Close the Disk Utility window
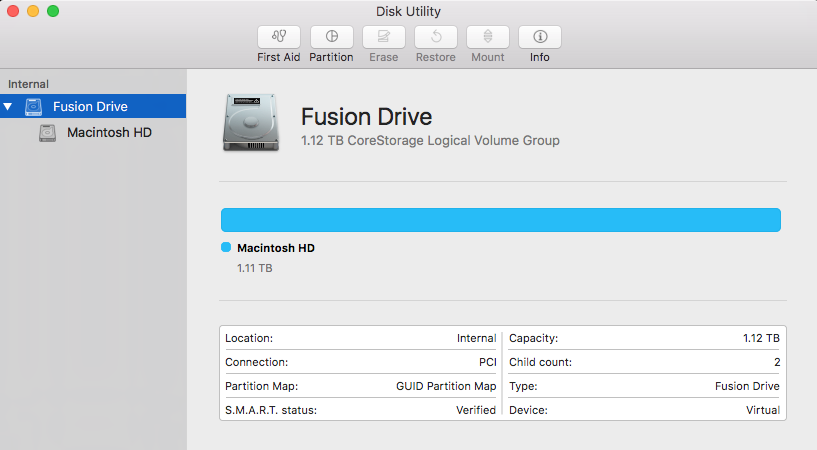 pos(13,11)
